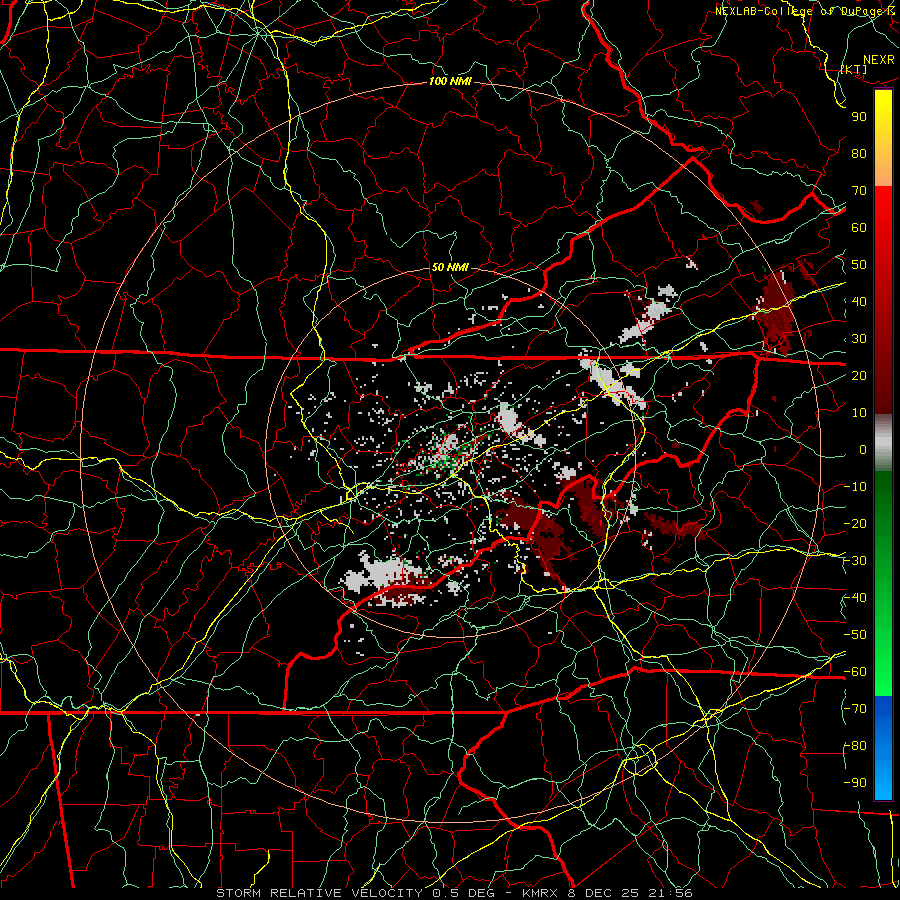
Task: Click the [KT] units label above the color bar
Action: click(854, 69)
